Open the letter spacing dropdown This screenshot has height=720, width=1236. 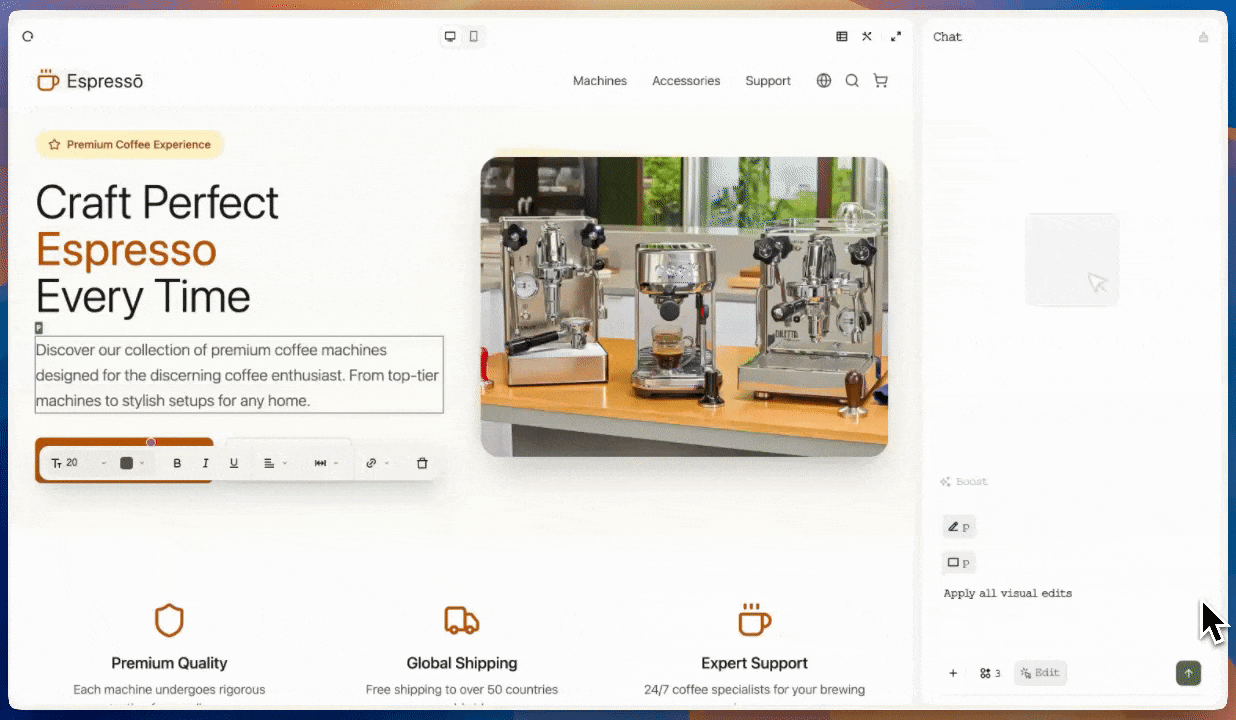[325, 462]
